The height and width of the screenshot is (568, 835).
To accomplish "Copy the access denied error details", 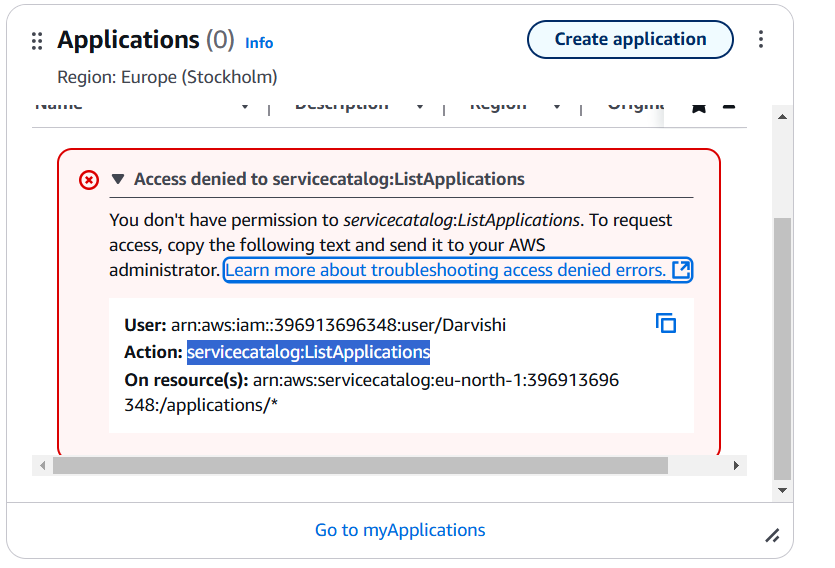I will click(666, 323).
